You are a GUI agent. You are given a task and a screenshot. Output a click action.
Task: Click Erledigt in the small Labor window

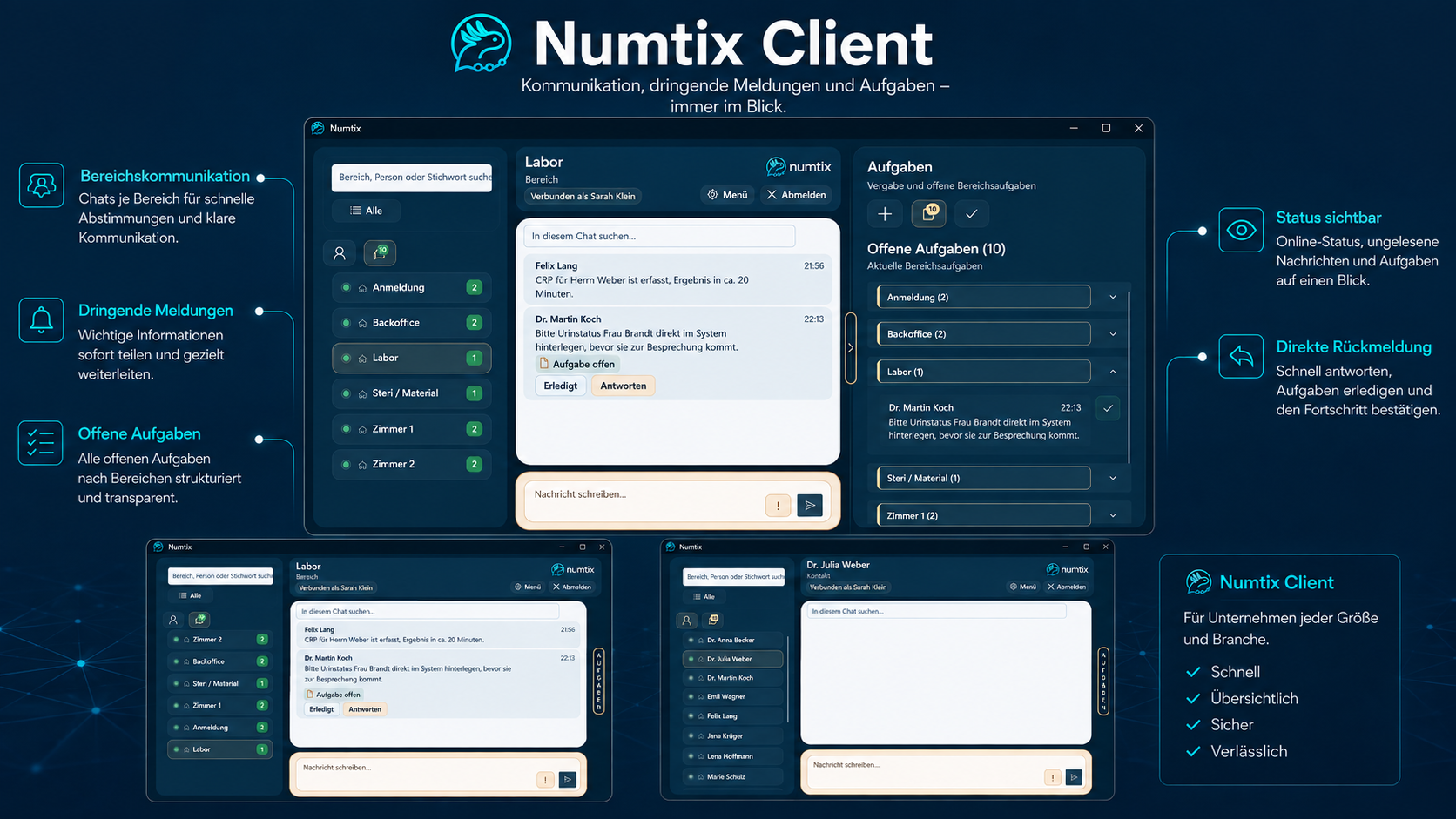[x=321, y=709]
